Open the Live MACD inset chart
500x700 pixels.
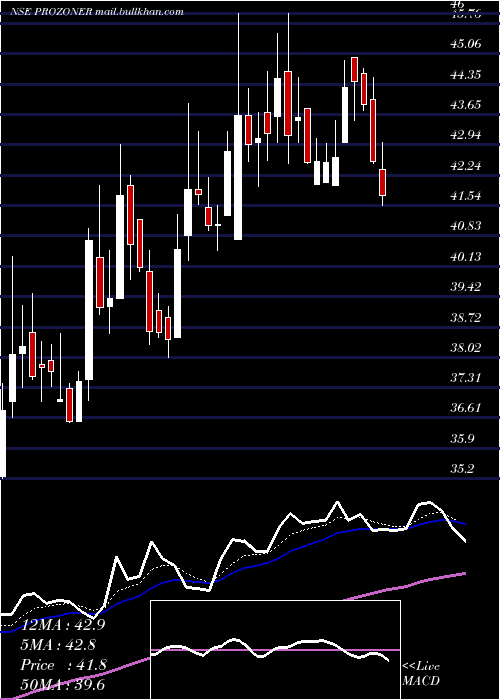pos(275,650)
